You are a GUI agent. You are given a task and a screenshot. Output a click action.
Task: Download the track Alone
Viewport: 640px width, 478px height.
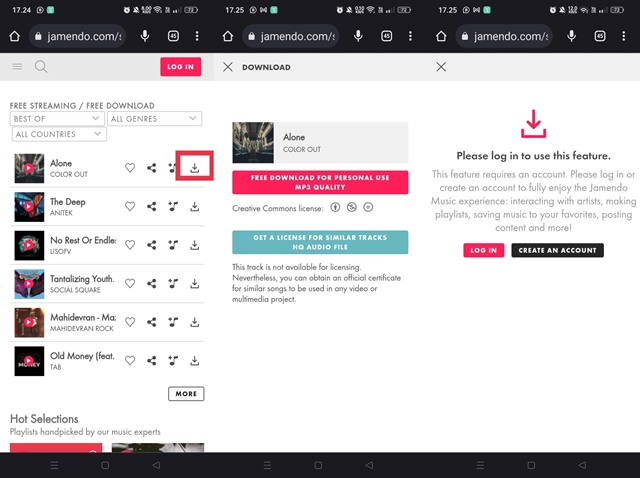pyautogui.click(x=195, y=168)
